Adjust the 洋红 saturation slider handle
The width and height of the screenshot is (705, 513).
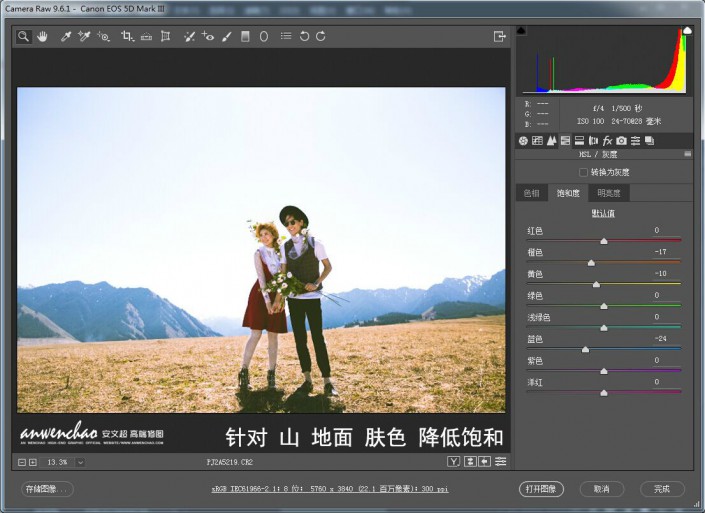click(x=604, y=393)
